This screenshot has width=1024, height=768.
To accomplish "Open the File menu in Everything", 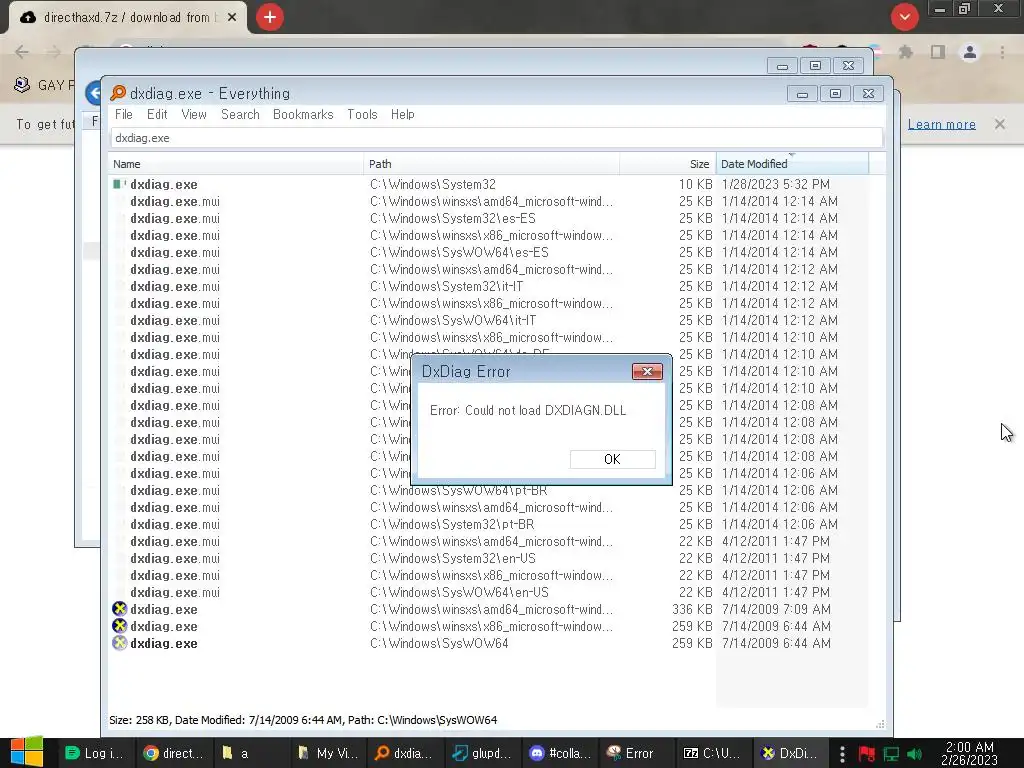I will (x=123, y=114).
